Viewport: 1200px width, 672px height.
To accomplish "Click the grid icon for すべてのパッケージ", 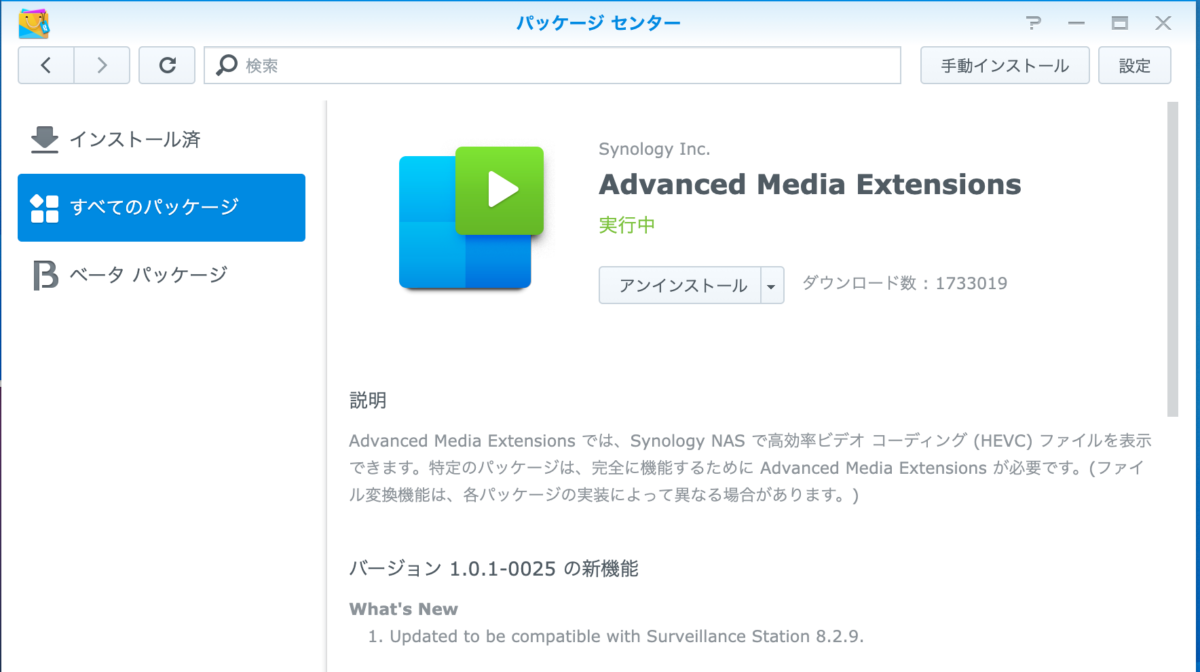I will [x=45, y=207].
